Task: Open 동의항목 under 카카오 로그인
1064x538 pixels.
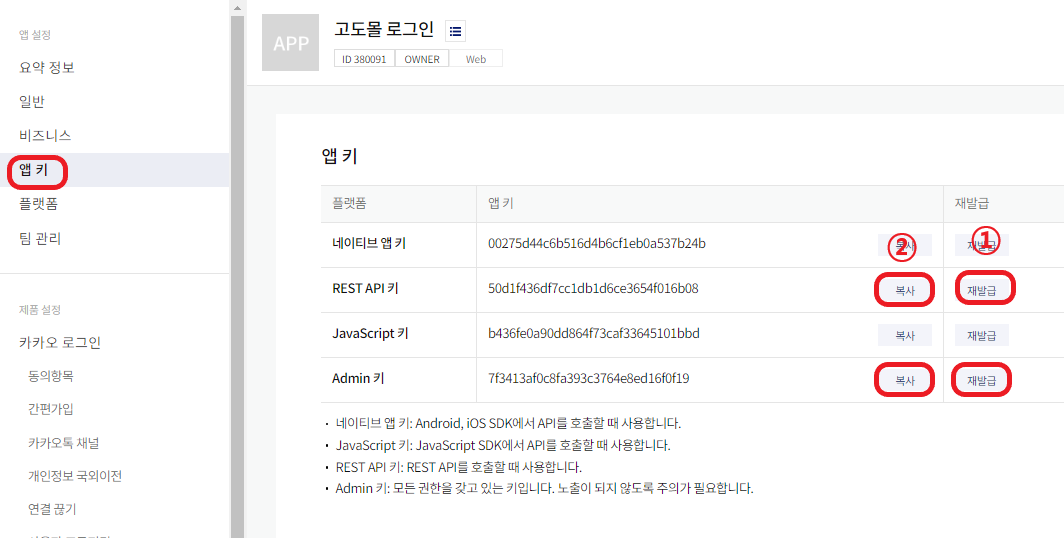Action: 51,376
